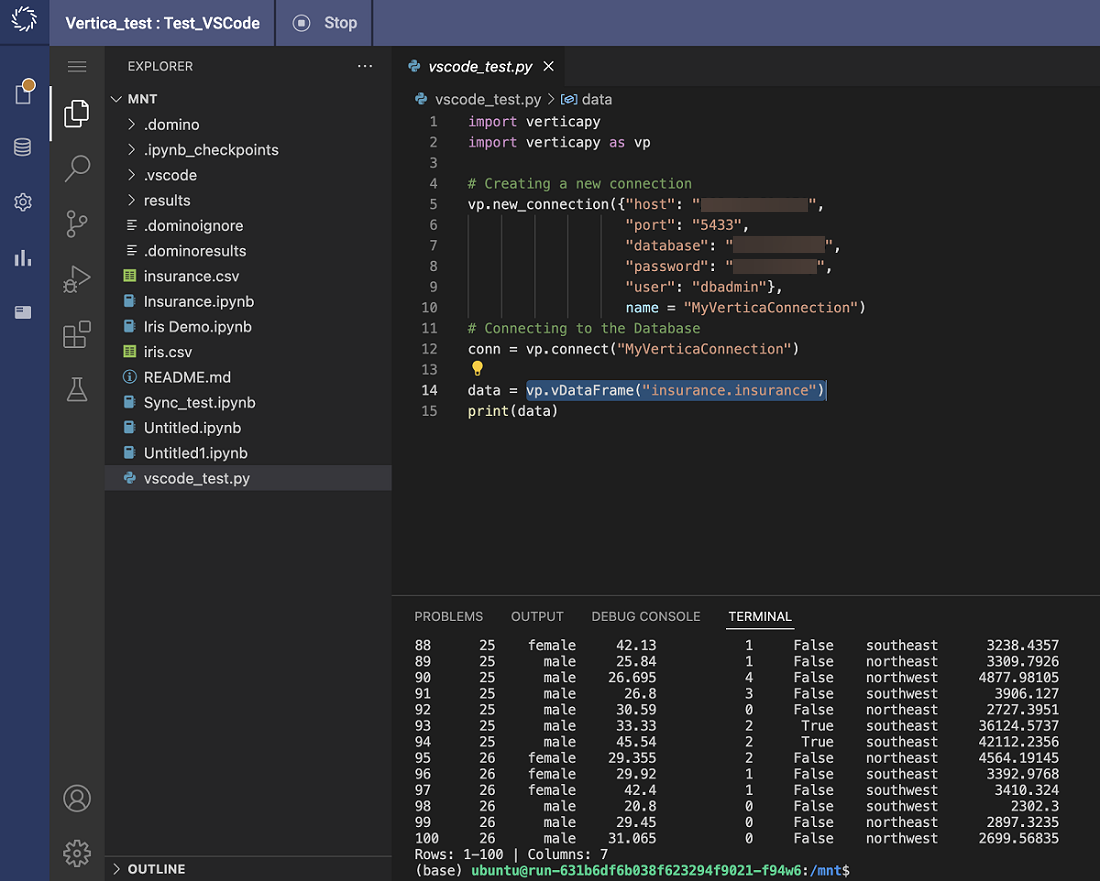This screenshot has height=881, width=1100.
Task: Open the Run and Debug view icon
Action: pyautogui.click(x=76, y=278)
